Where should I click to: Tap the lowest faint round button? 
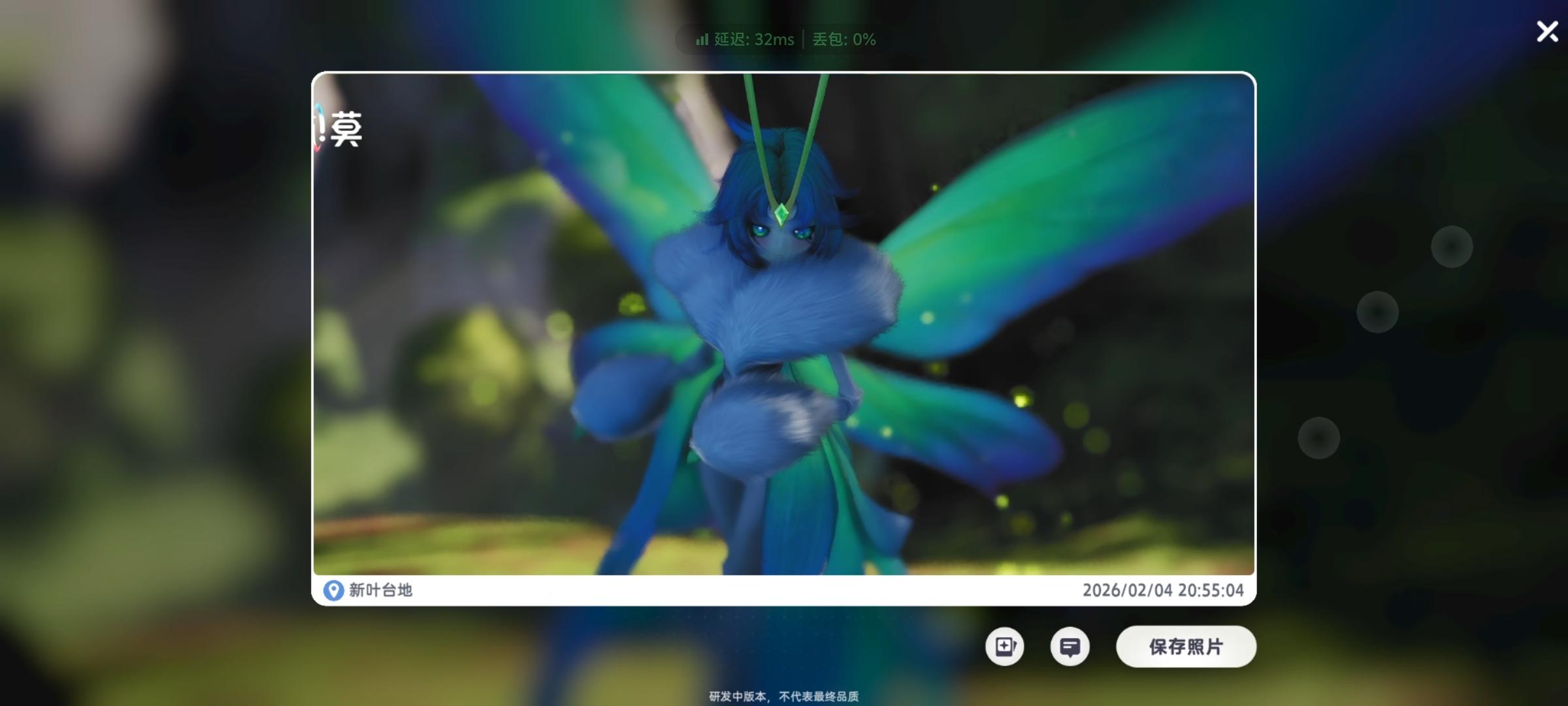[1318, 437]
